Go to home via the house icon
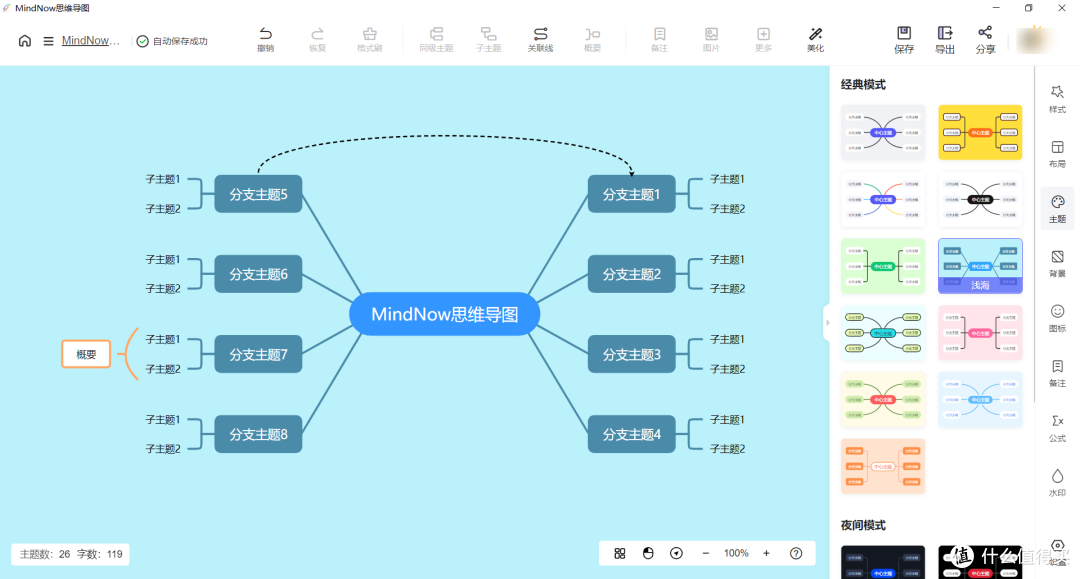The image size is (1080, 579). [x=25, y=41]
